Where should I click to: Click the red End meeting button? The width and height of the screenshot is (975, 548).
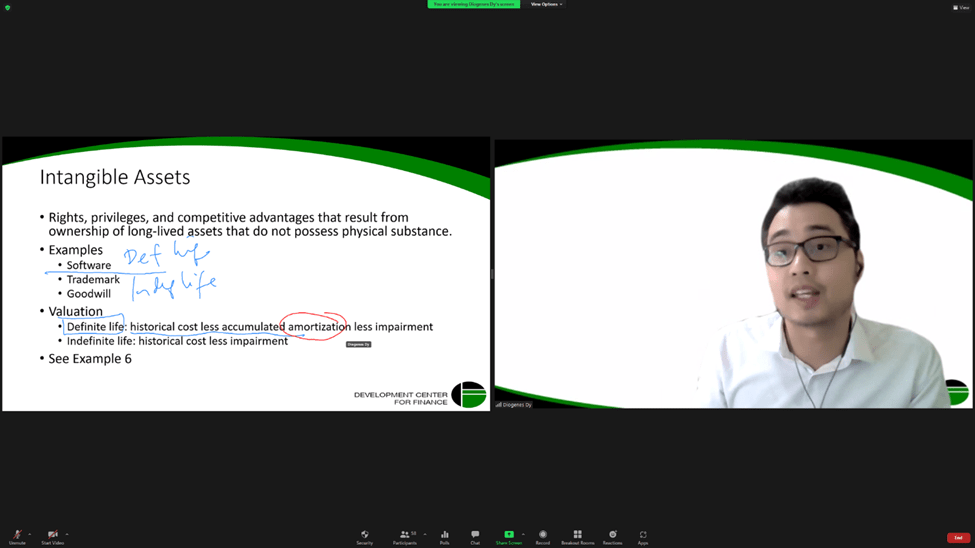point(958,538)
